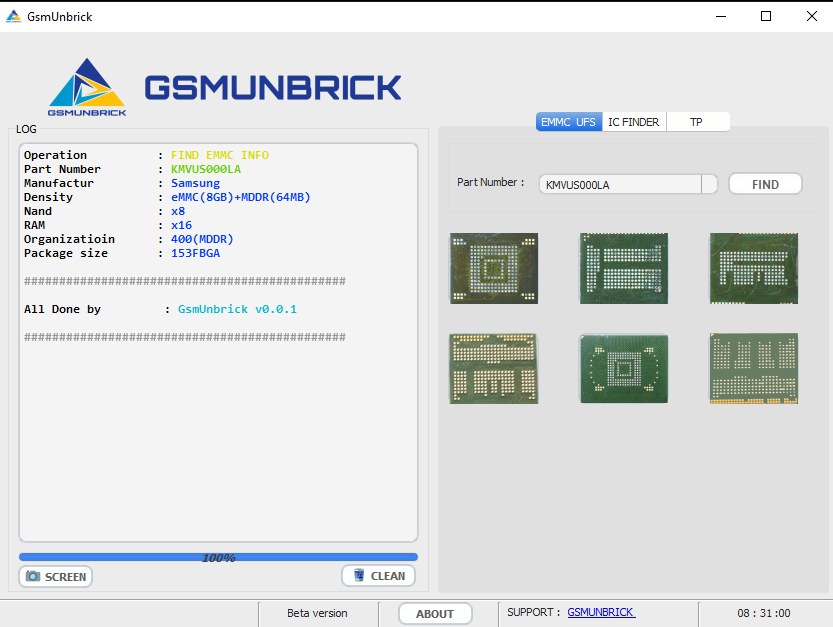Click the 'GsmUnbrick v0.0.1' text

point(237,309)
